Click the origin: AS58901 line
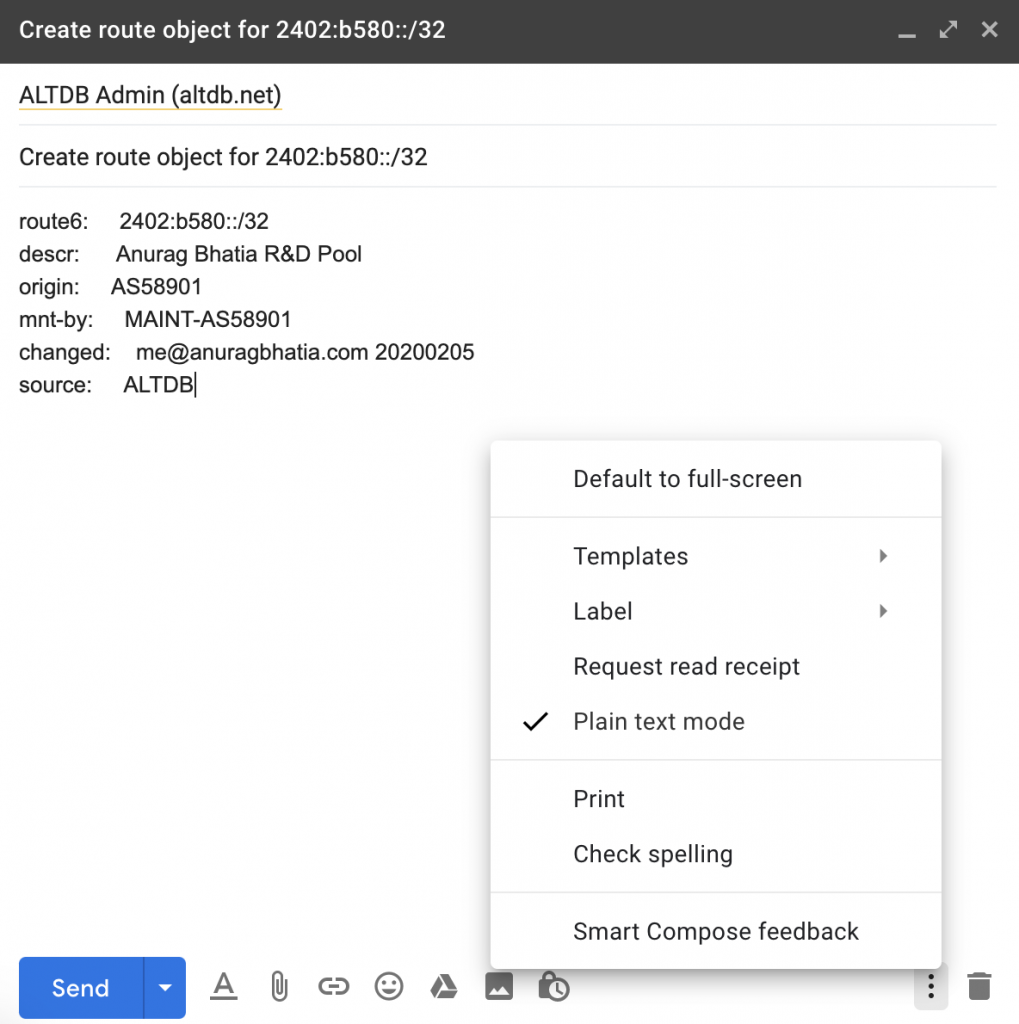The image size is (1019, 1024). 110,287
